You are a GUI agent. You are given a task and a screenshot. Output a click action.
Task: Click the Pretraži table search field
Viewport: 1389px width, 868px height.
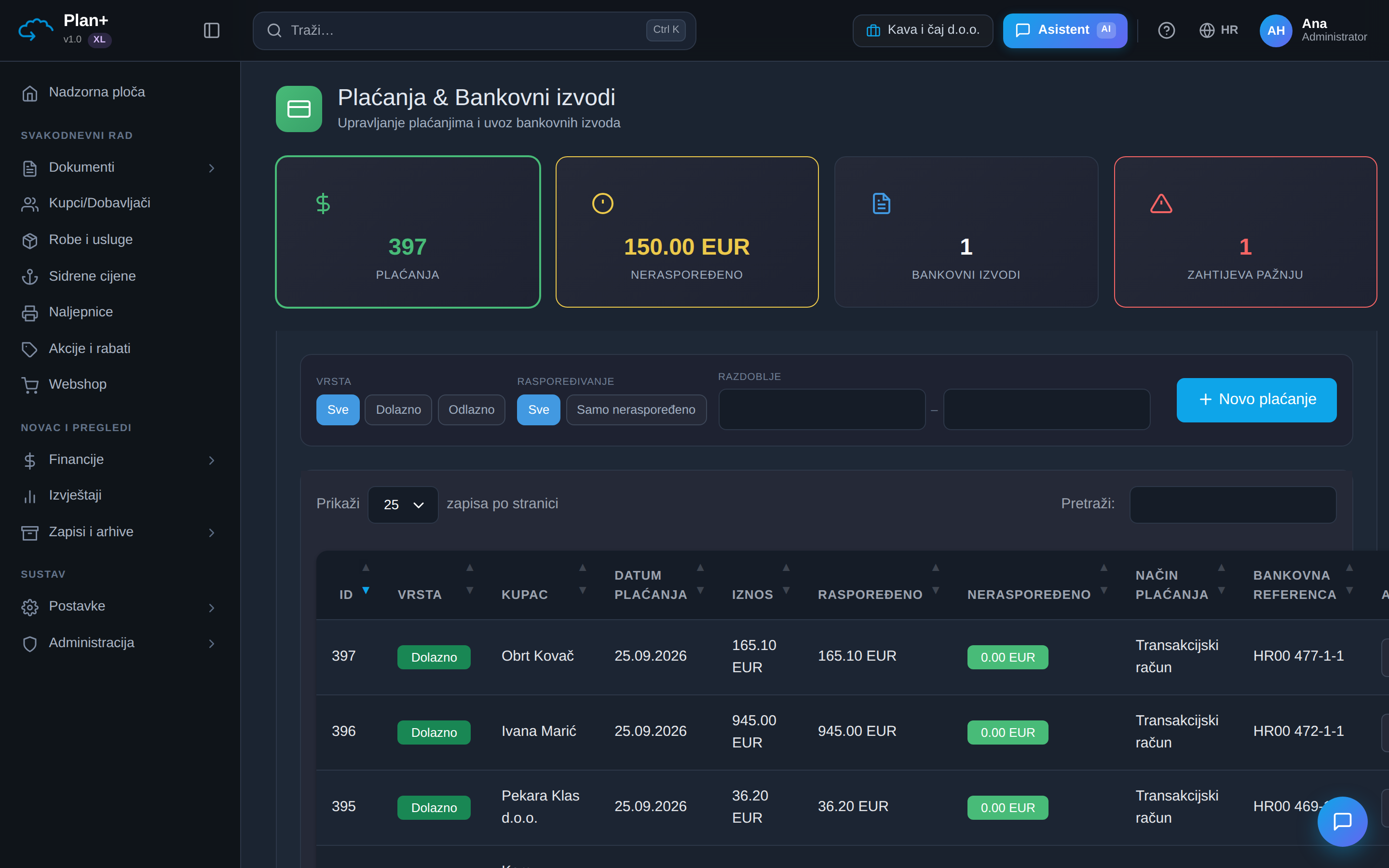(1232, 504)
